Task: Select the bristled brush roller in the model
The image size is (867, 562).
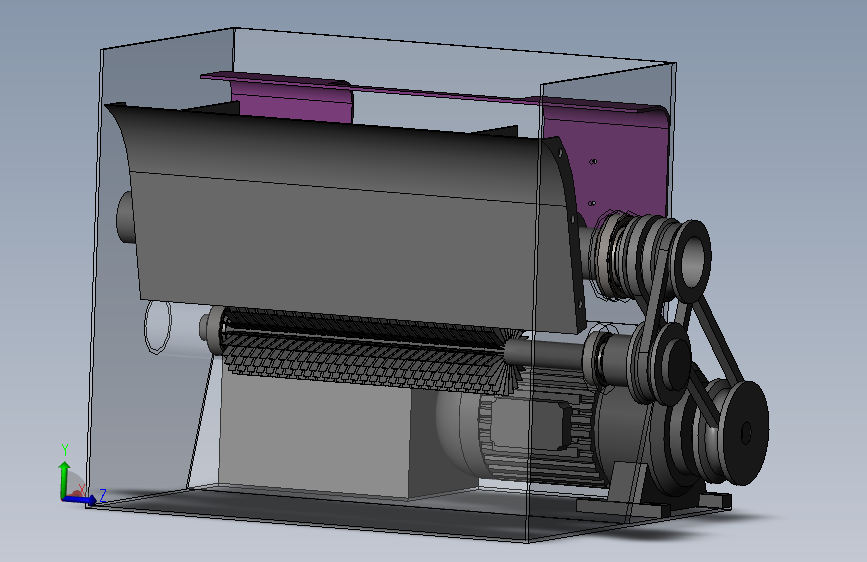Action: (x=370, y=351)
